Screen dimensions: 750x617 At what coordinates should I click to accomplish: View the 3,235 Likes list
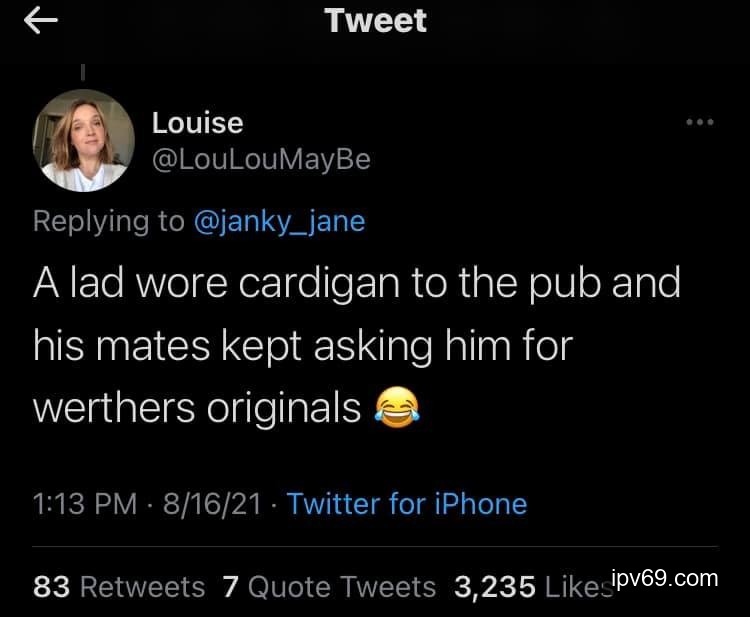click(x=530, y=587)
